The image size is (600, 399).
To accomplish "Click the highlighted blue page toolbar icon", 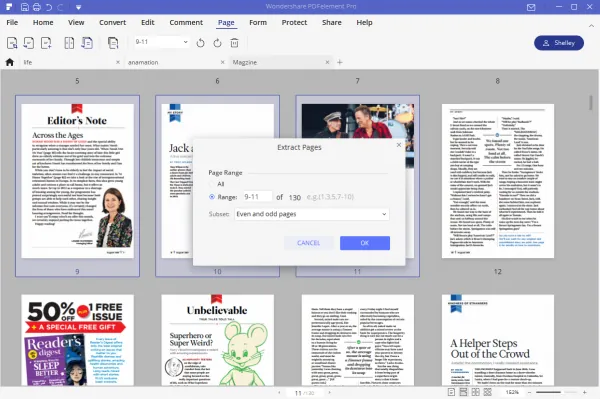I will 87,43.
